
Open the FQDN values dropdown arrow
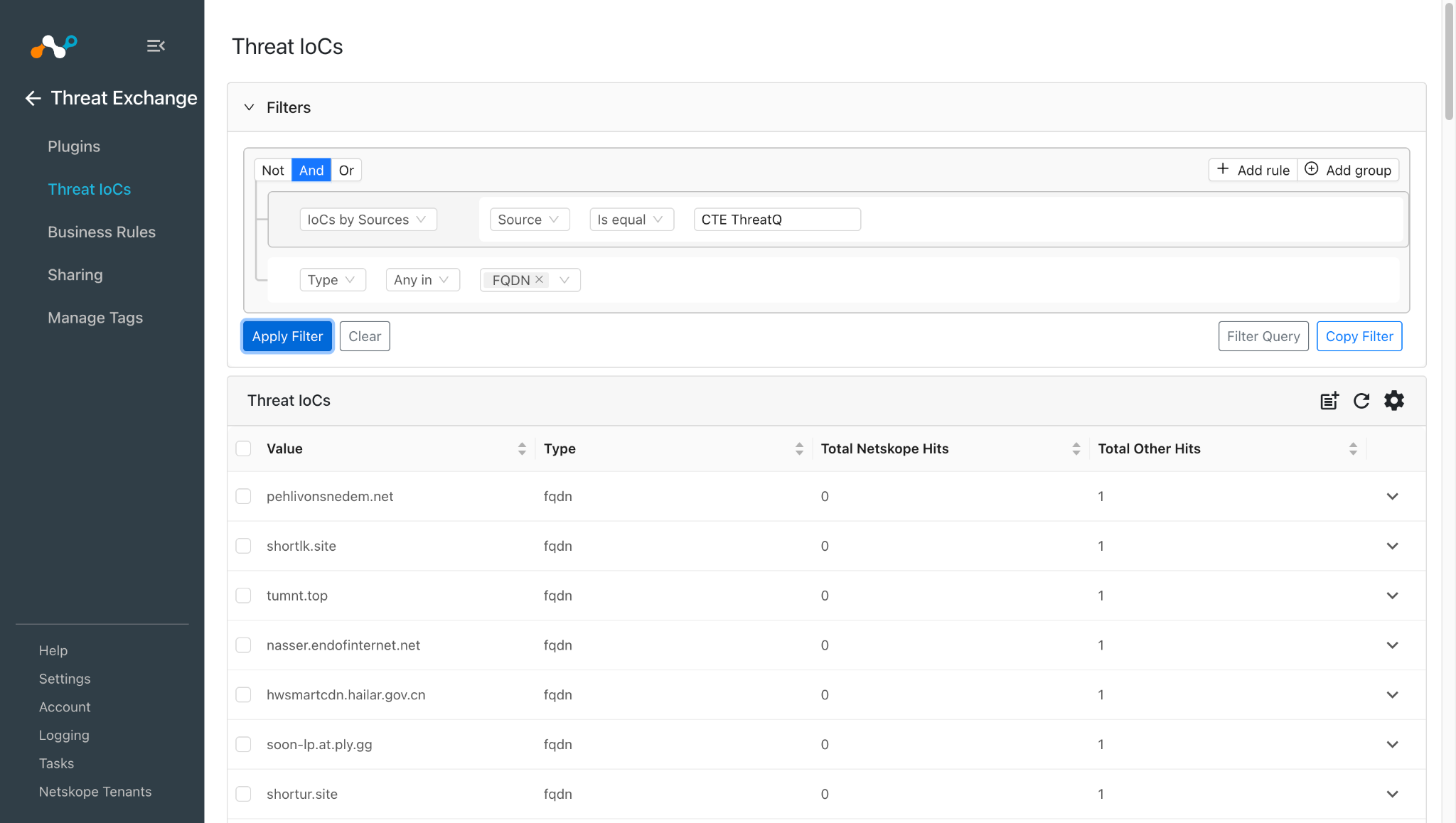tap(564, 280)
